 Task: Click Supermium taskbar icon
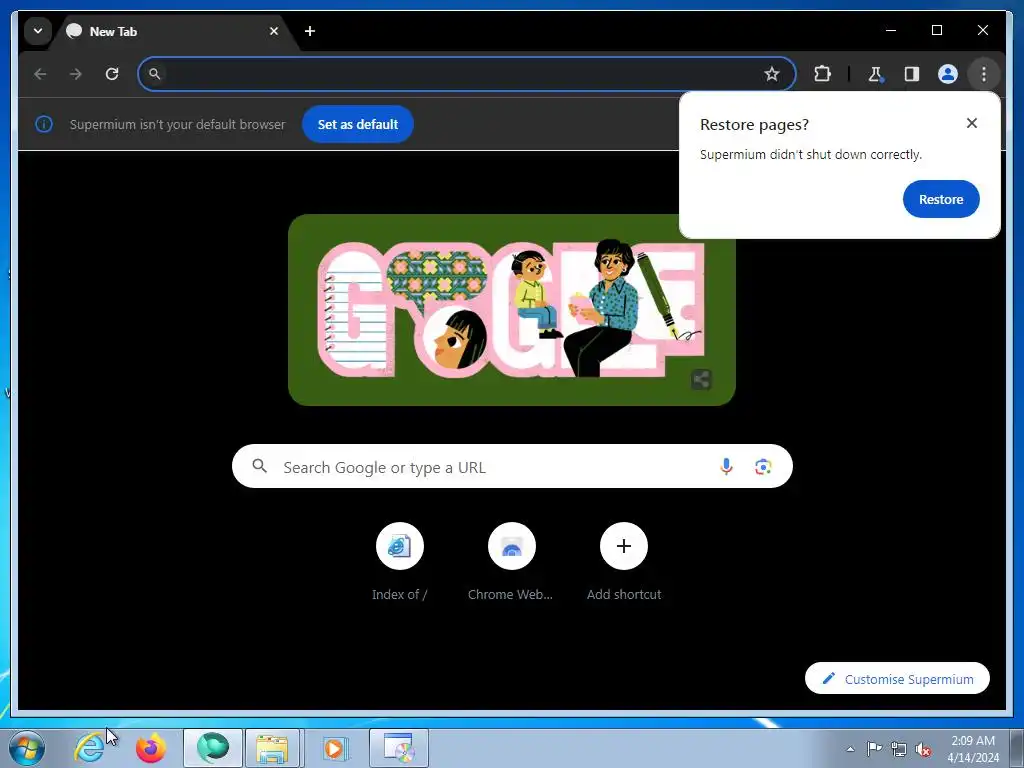[x=213, y=748]
